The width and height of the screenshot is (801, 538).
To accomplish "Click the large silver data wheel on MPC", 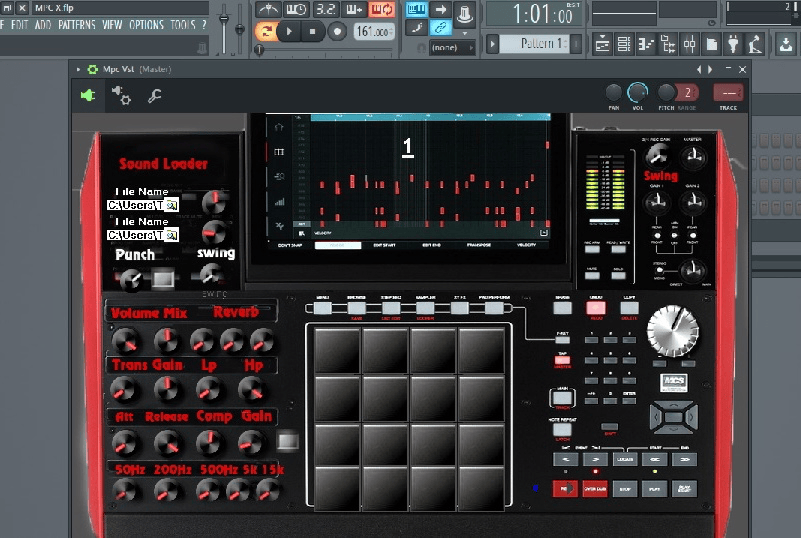I will pos(673,331).
